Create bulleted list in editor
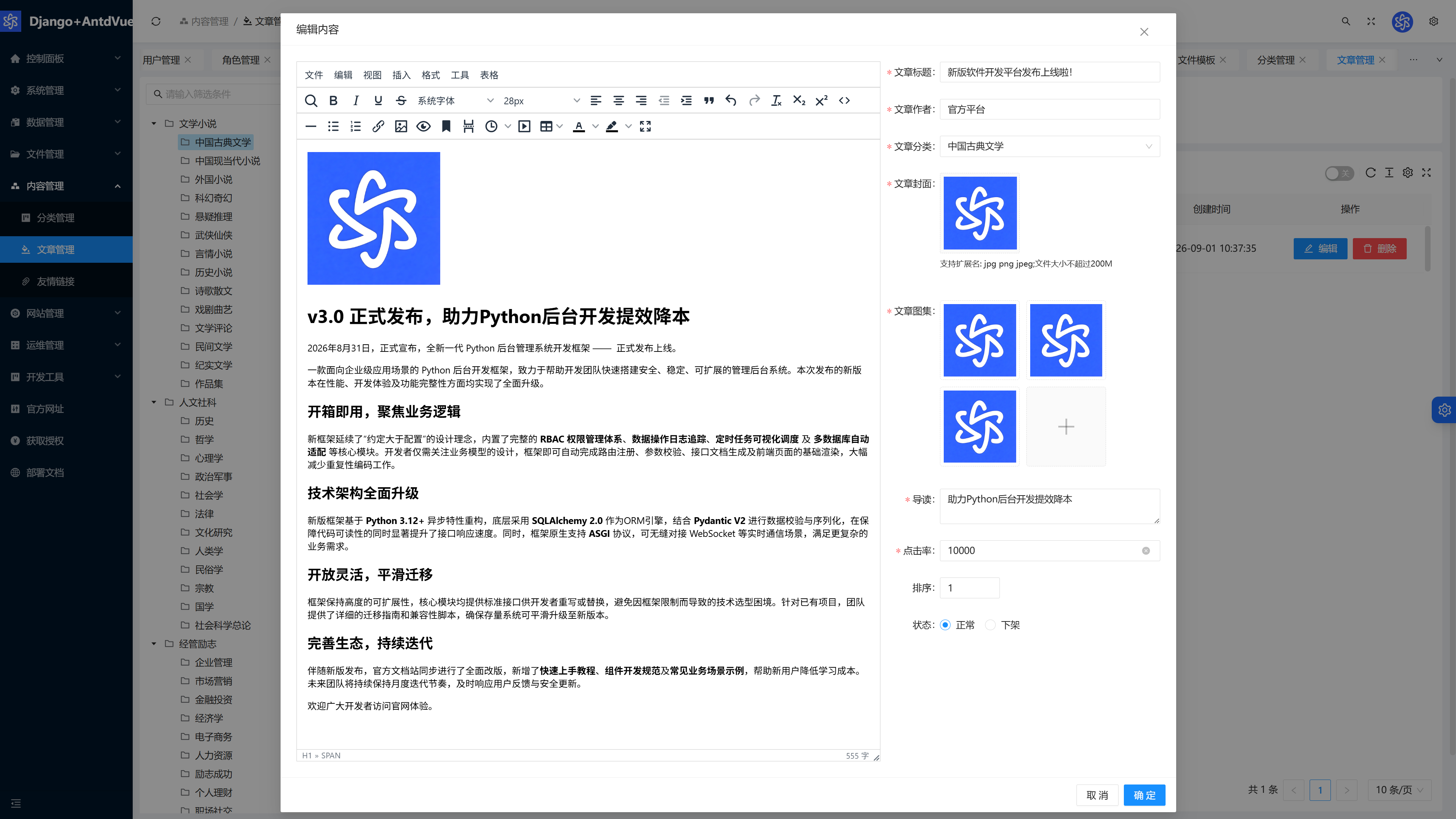The image size is (1456, 819). [x=334, y=126]
